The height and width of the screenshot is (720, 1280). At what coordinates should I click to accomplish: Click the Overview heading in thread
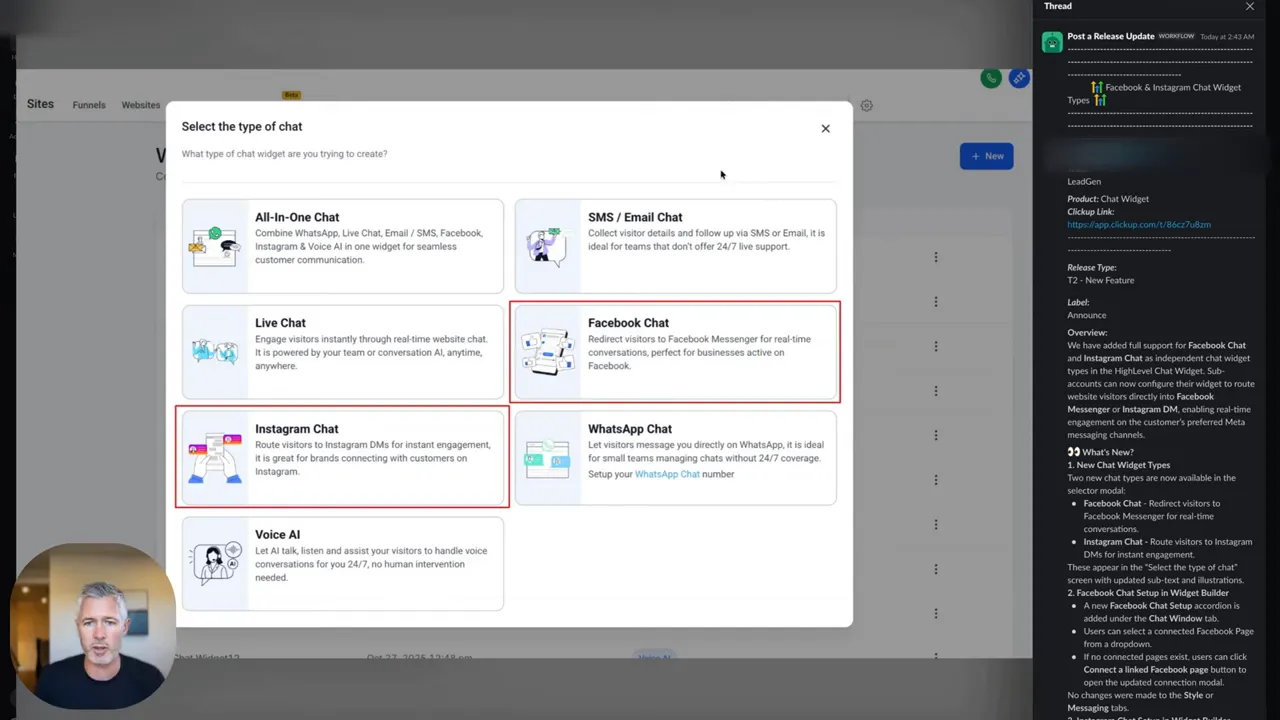click(x=1087, y=332)
